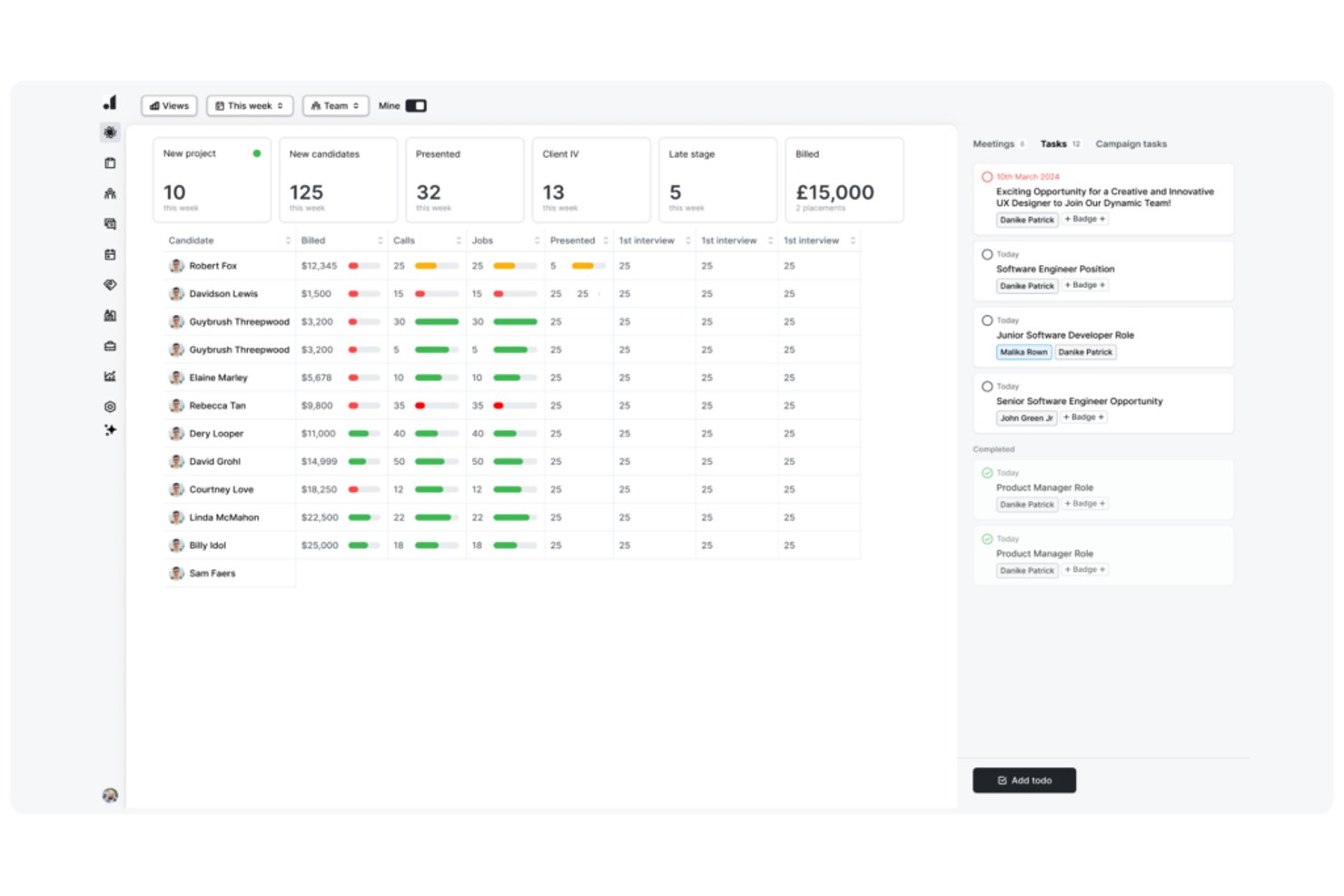Open the briefcase icon in the sidebar
1344x896 pixels.
(110, 346)
